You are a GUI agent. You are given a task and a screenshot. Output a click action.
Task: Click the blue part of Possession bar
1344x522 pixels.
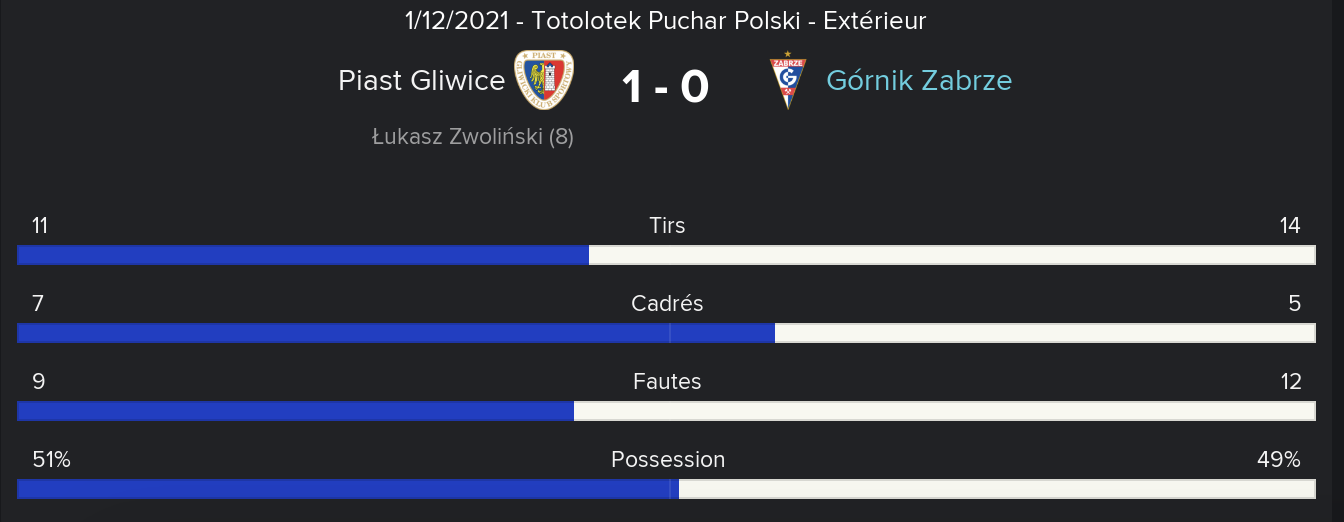point(348,489)
